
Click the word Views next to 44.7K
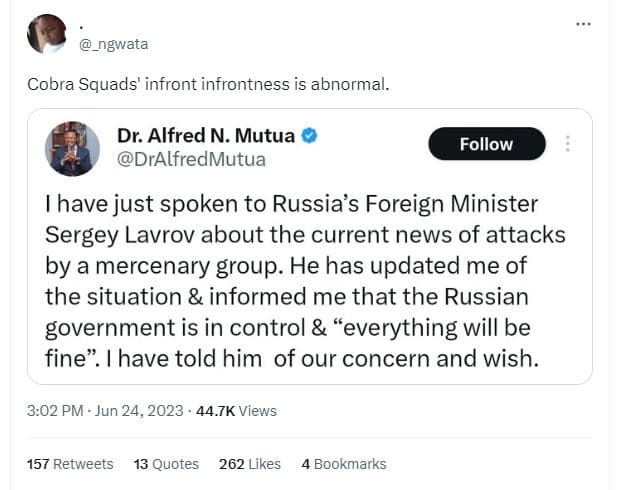tap(258, 411)
